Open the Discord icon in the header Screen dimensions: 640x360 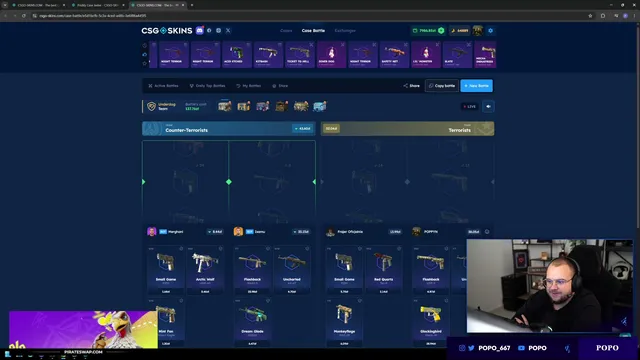click(x=200, y=30)
